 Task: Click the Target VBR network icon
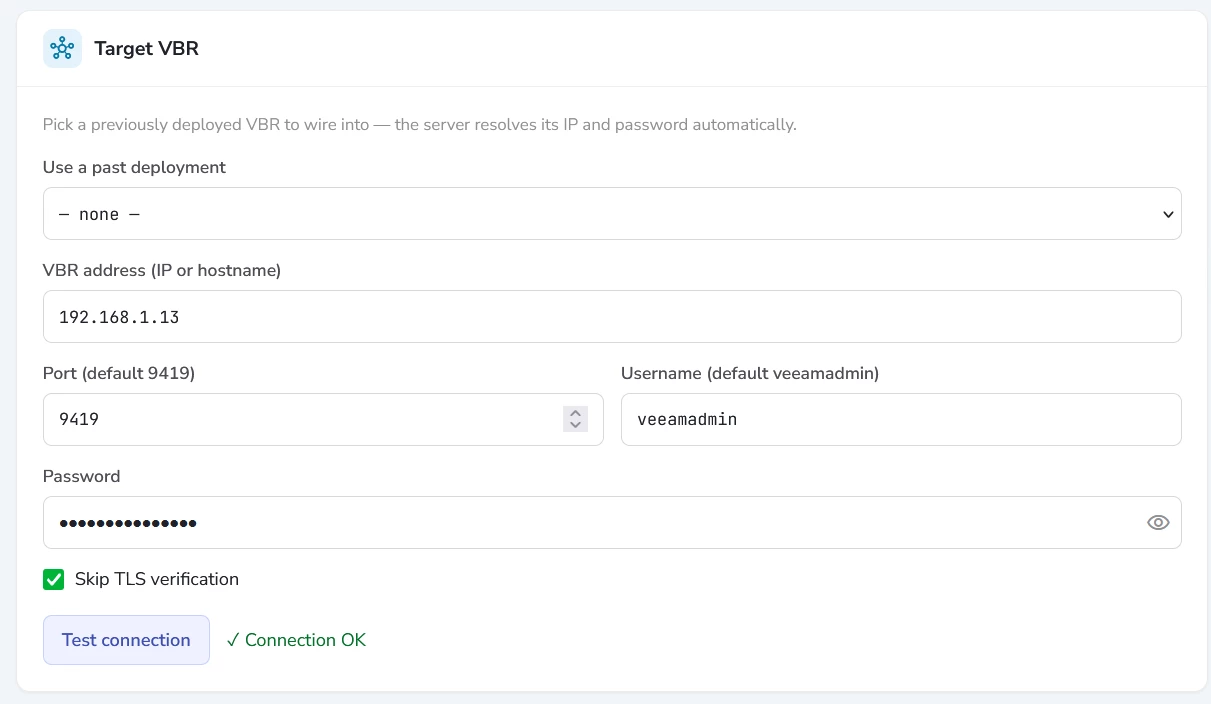coord(62,48)
